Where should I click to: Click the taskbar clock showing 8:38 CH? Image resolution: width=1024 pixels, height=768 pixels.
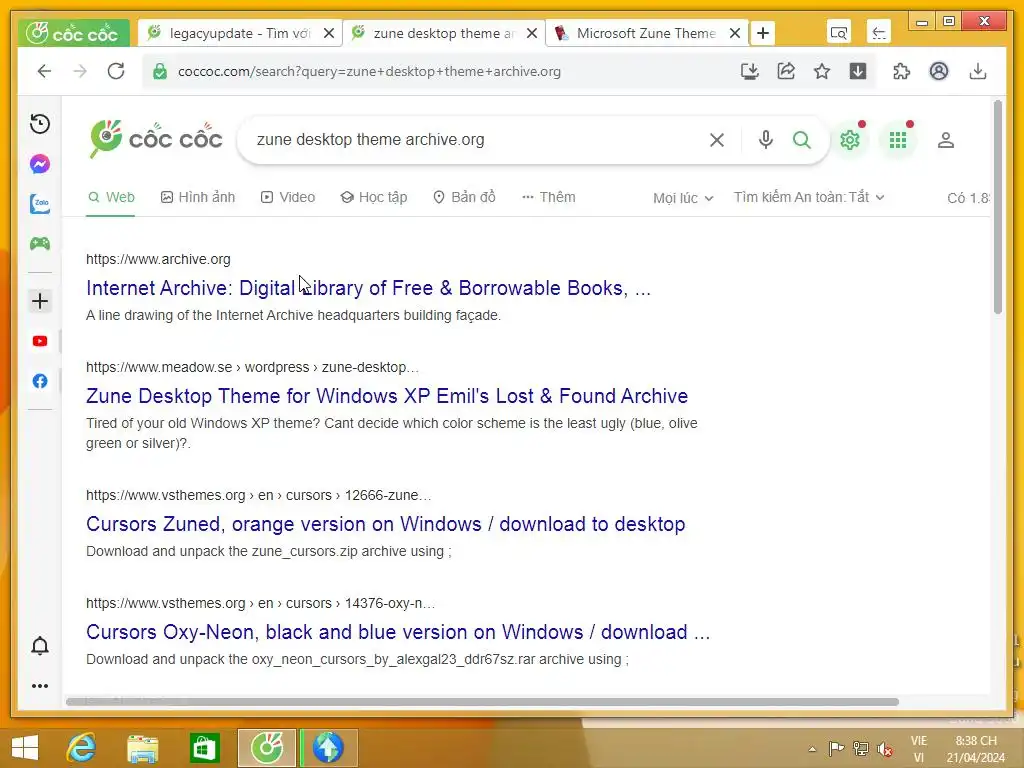976,748
